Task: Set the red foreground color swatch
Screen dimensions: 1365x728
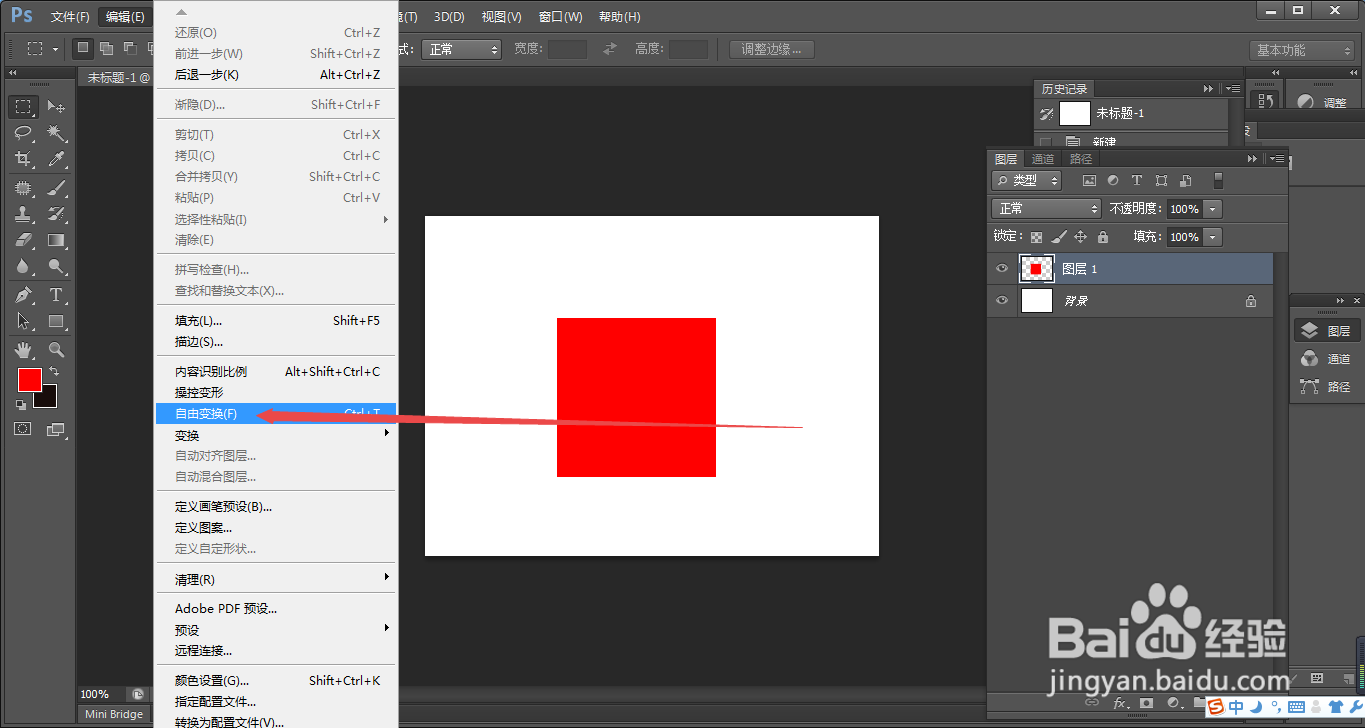Action: point(30,380)
